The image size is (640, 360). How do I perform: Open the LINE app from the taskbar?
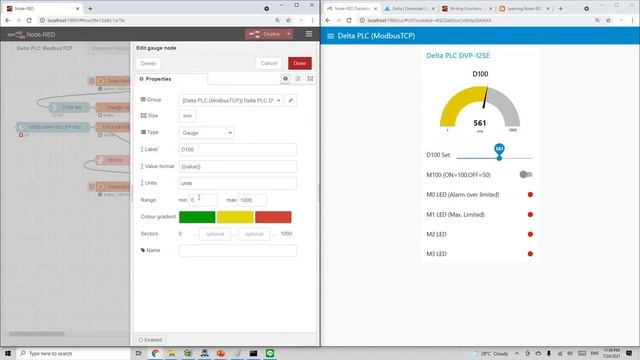coord(270,353)
